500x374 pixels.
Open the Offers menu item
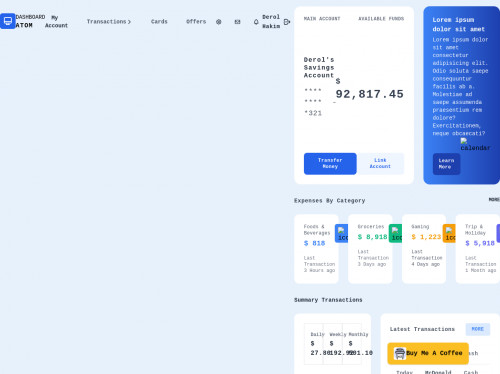pos(196,22)
